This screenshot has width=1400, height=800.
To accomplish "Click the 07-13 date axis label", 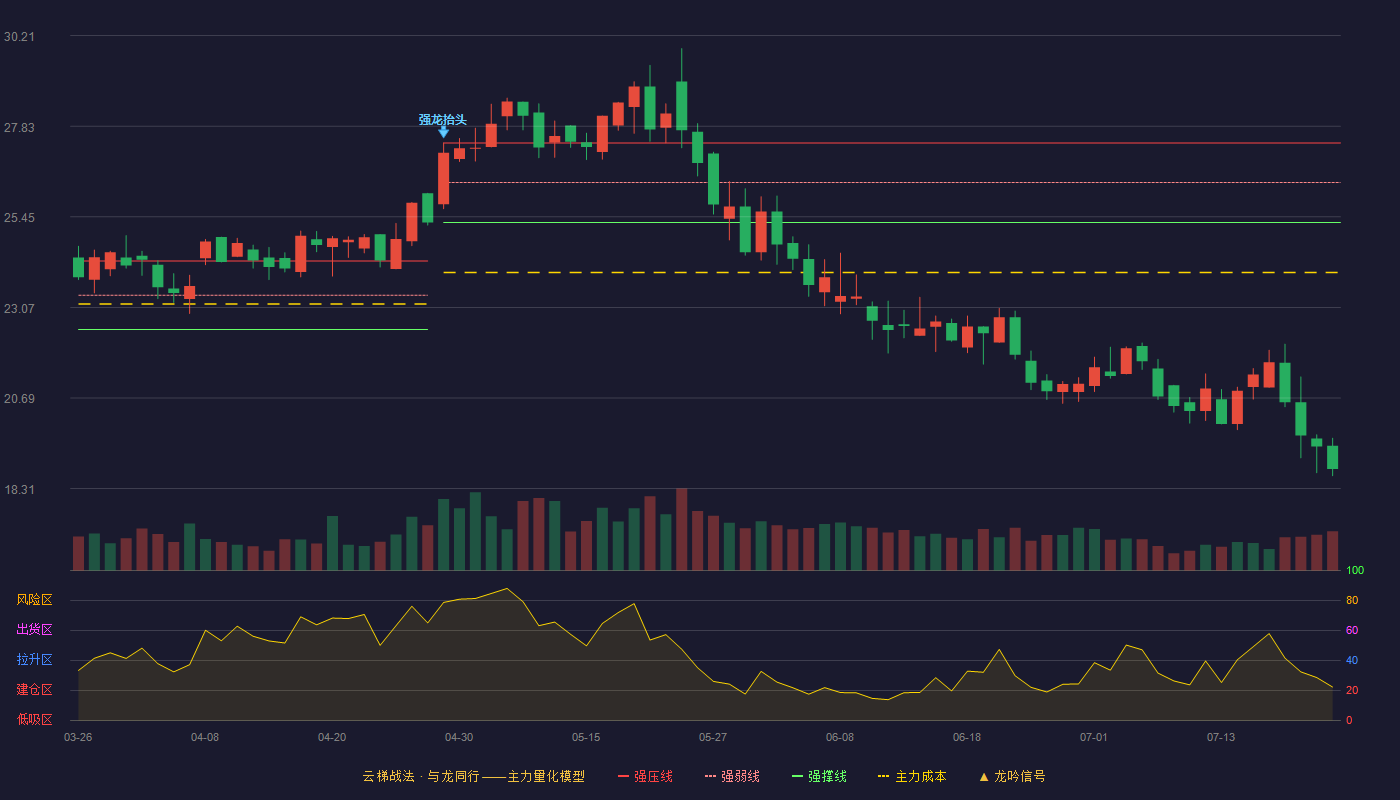I will point(1221,737).
